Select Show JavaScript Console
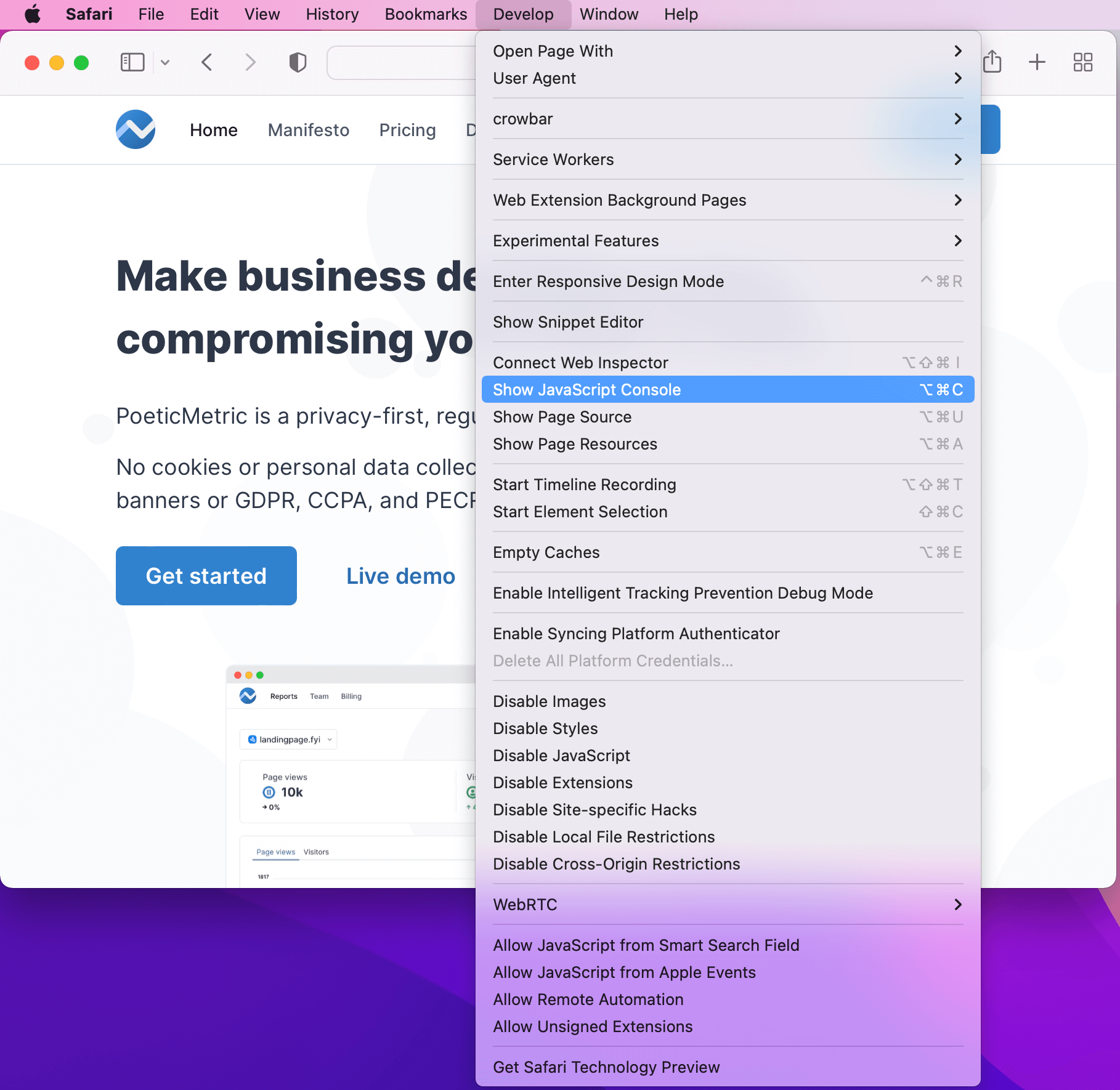This screenshot has height=1090, width=1120. [x=728, y=390]
